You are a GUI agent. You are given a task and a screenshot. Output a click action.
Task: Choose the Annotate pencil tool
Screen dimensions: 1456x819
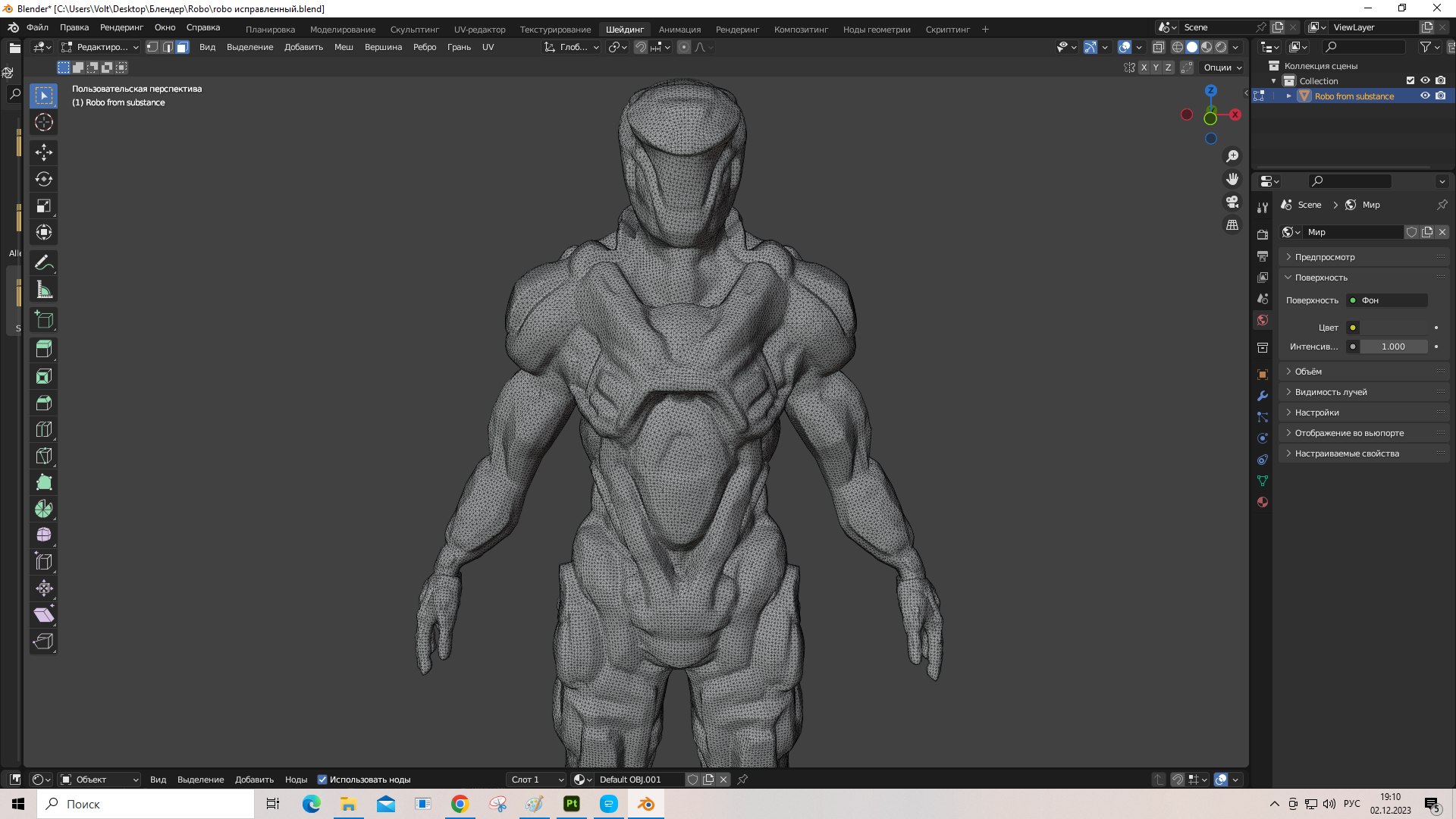coord(44,262)
